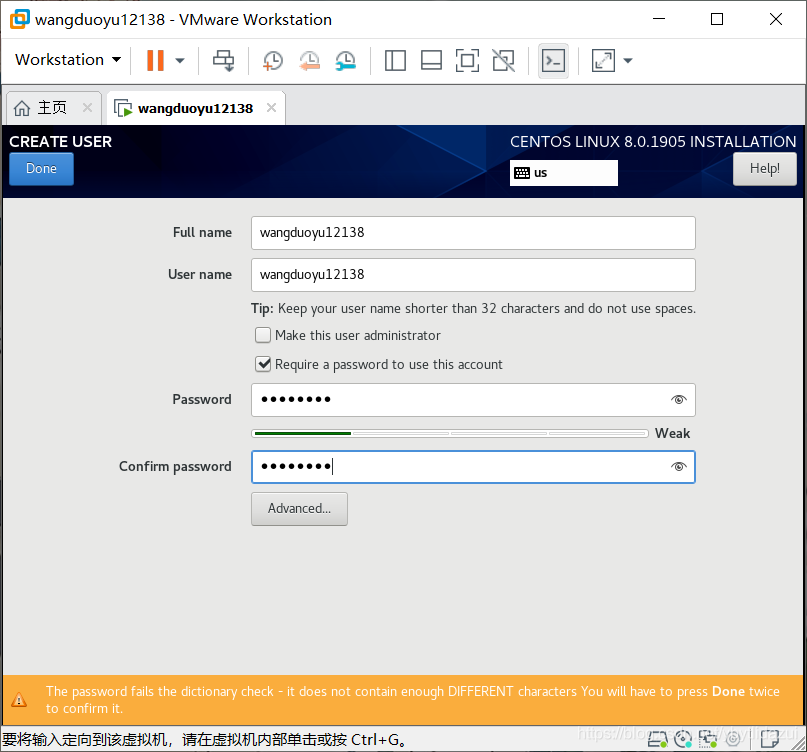Click the hard disk status bar icon
Viewport: 807px width, 752px height.
click(657, 739)
